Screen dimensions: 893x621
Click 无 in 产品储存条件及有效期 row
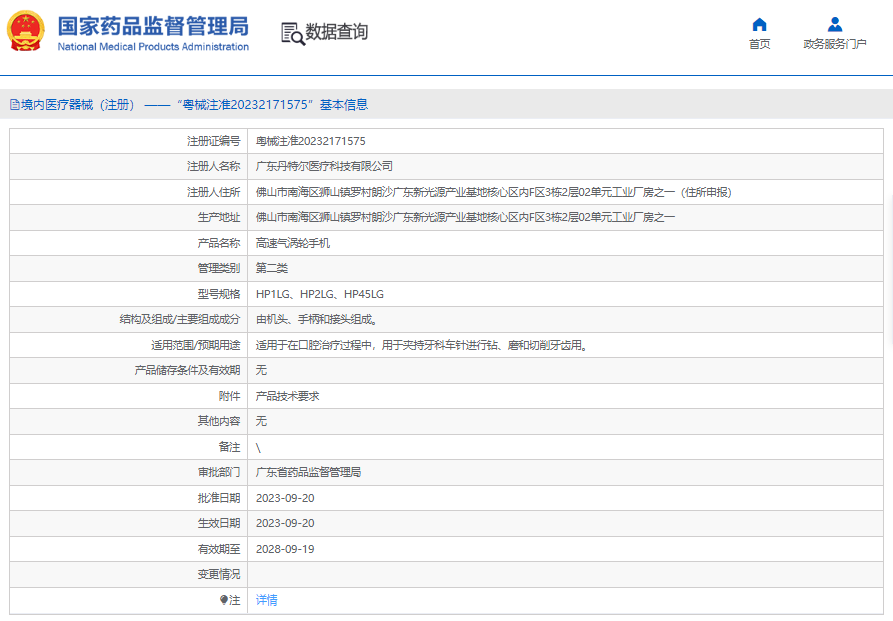(x=261, y=370)
